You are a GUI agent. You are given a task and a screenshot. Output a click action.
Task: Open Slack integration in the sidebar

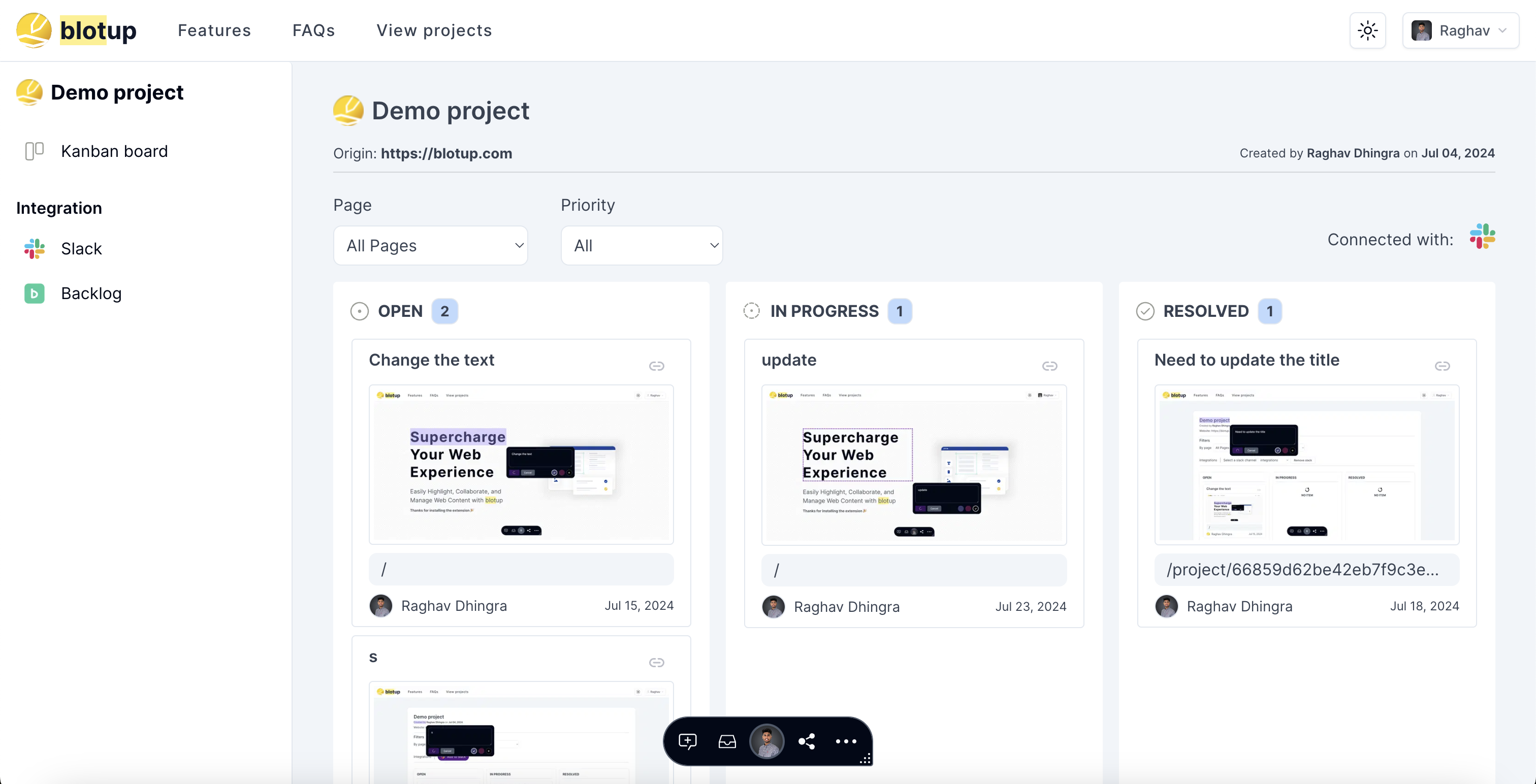(x=81, y=249)
